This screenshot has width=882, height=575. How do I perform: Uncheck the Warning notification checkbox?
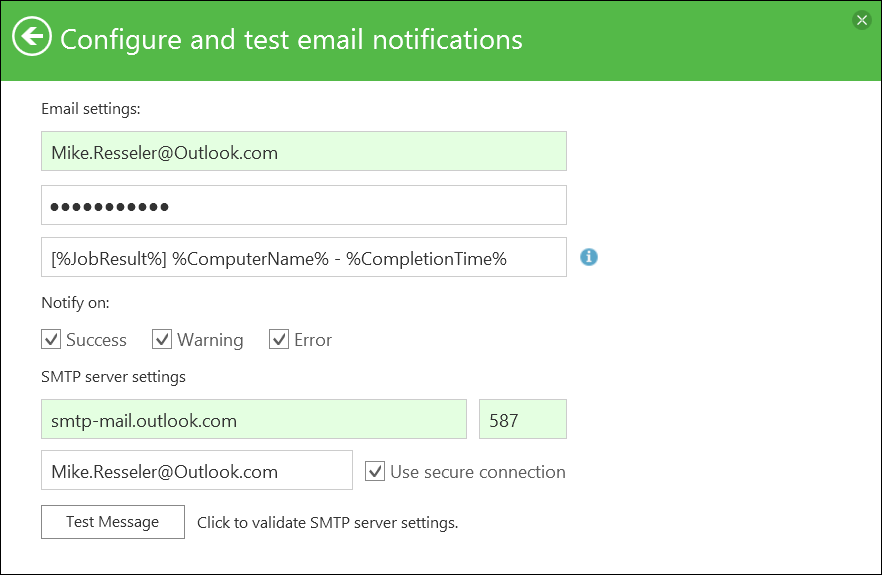(x=162, y=340)
